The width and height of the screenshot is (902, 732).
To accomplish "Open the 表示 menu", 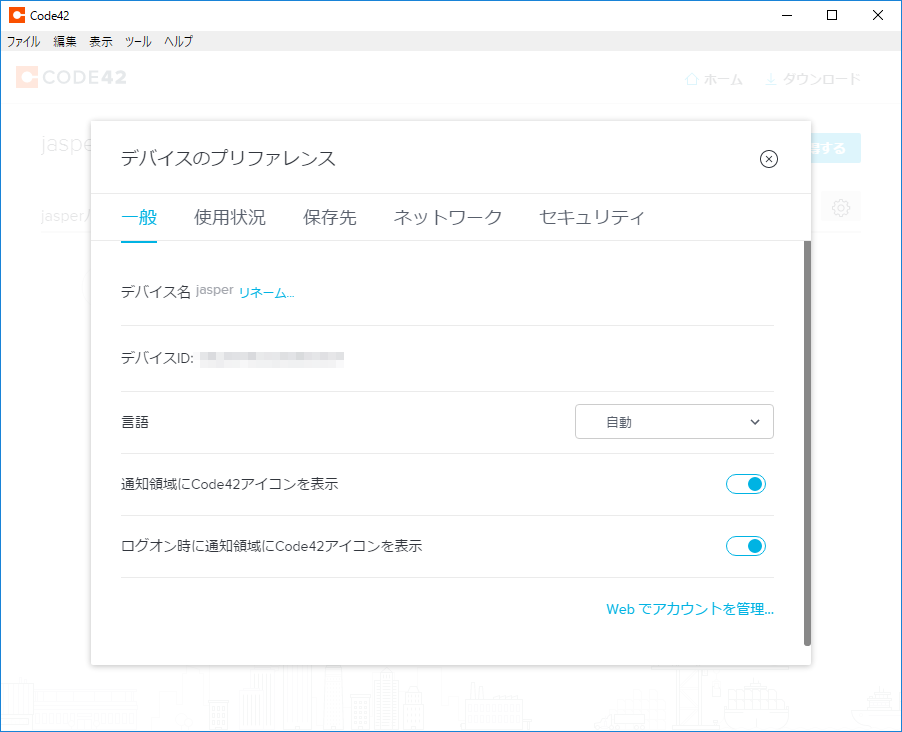I will click(101, 41).
